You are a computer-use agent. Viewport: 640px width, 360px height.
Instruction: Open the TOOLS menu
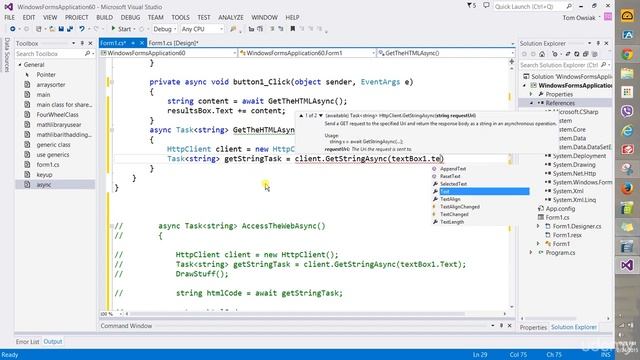point(180,18)
